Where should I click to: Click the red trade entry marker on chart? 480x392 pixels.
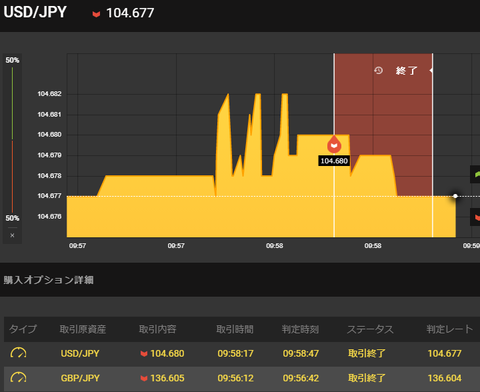(334, 144)
